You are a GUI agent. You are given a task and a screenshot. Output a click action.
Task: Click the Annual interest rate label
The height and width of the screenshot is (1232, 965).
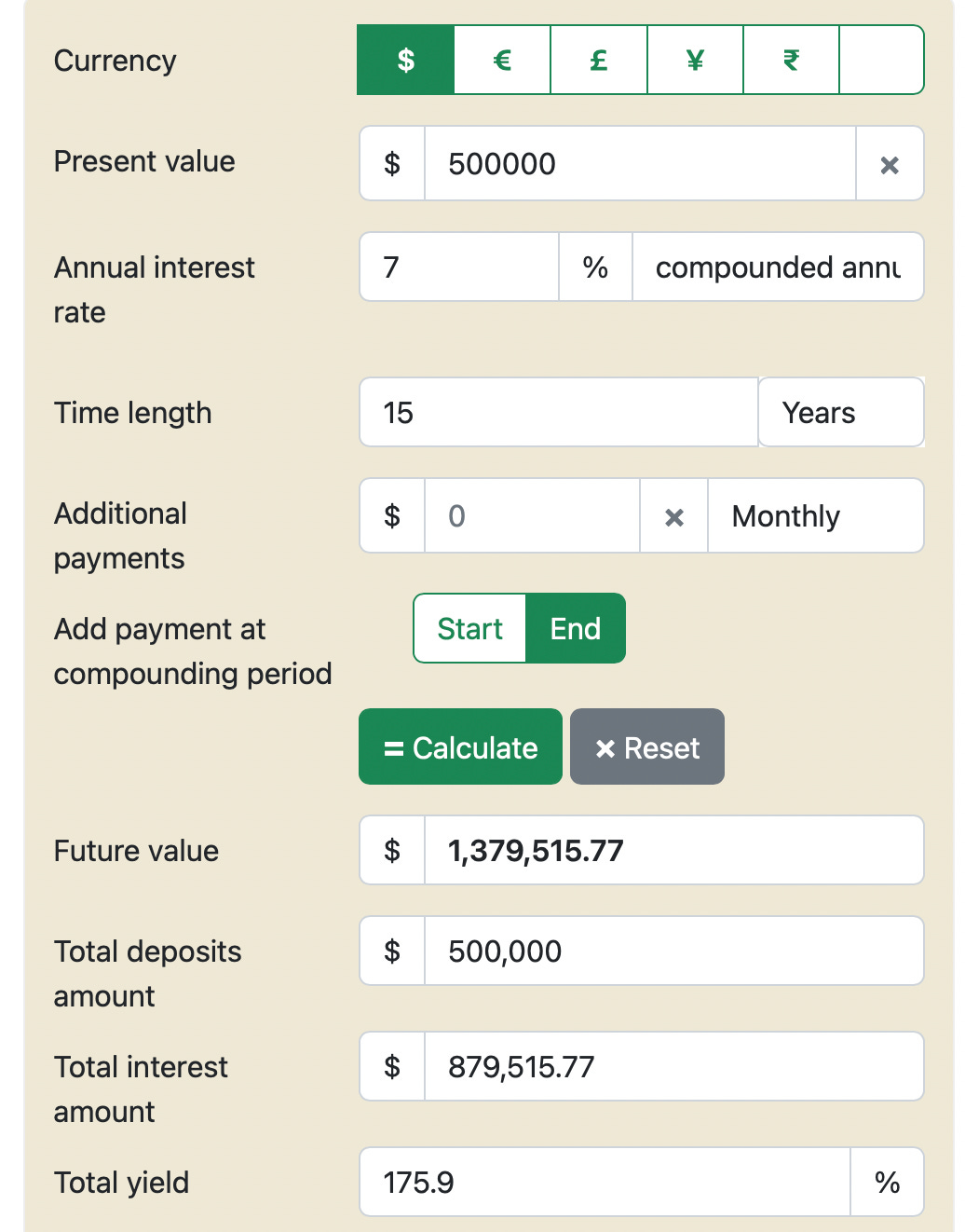point(154,290)
